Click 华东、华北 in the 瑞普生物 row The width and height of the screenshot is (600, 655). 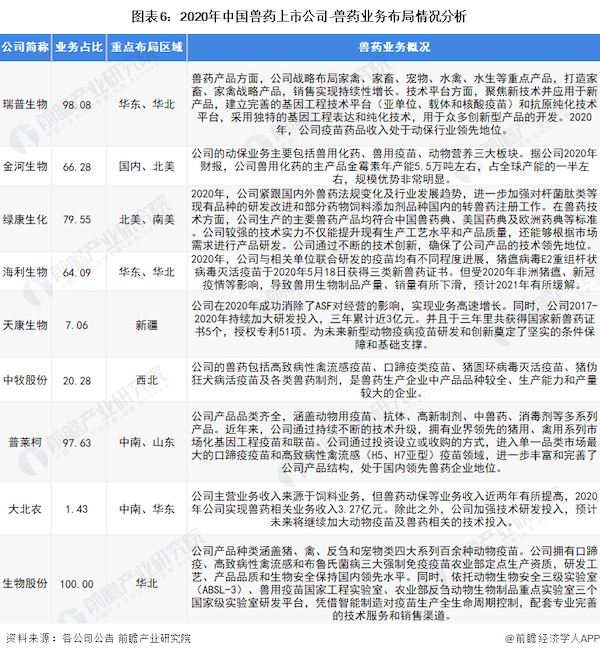147,104
